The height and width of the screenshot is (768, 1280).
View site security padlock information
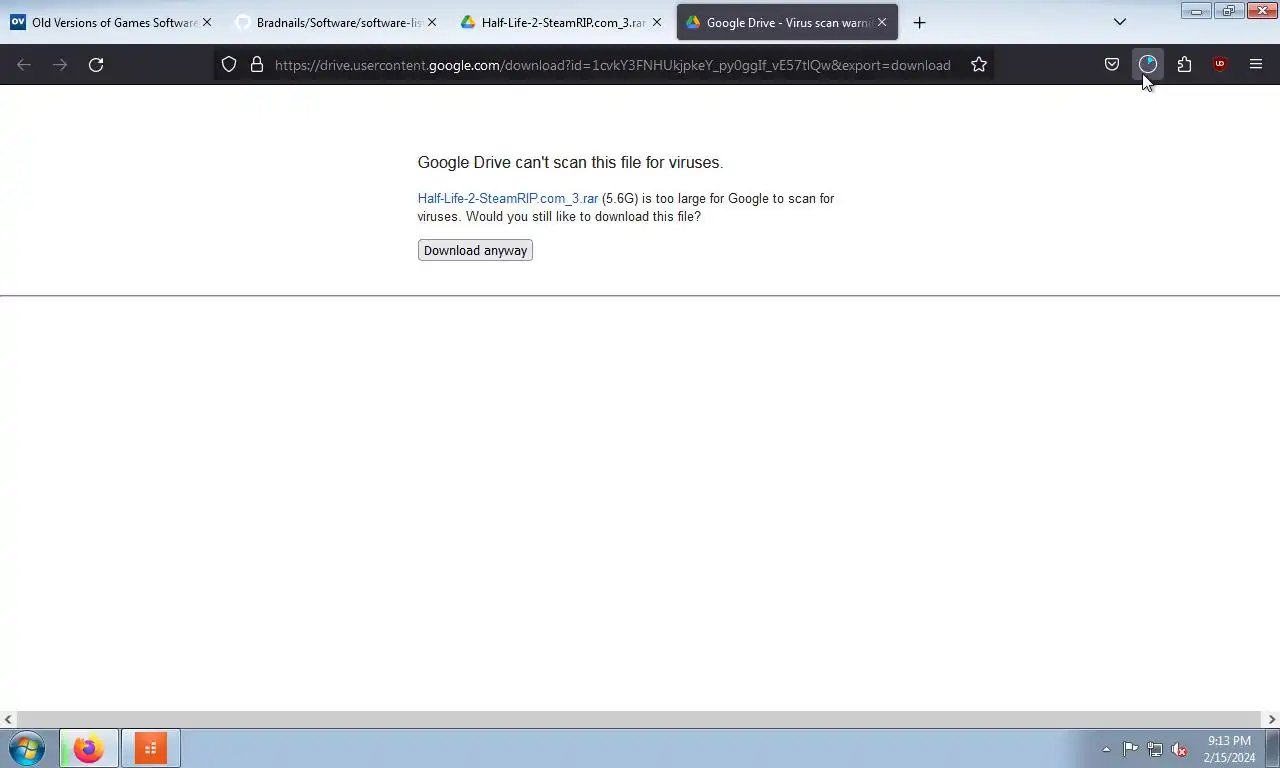click(x=257, y=64)
